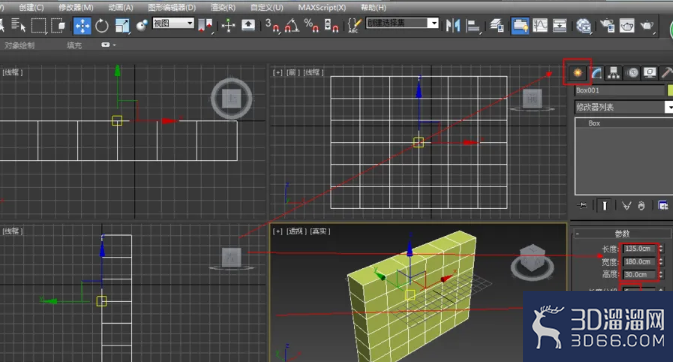Open the 动画(A) menu
Viewport: 673px width, 362px height.
click(x=121, y=7)
